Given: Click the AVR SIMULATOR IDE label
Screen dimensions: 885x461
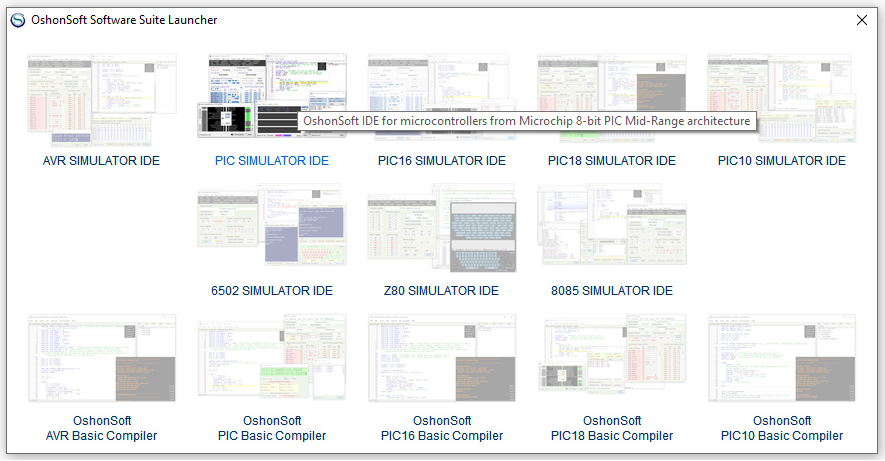Looking at the screenshot, I should click(x=102, y=161).
